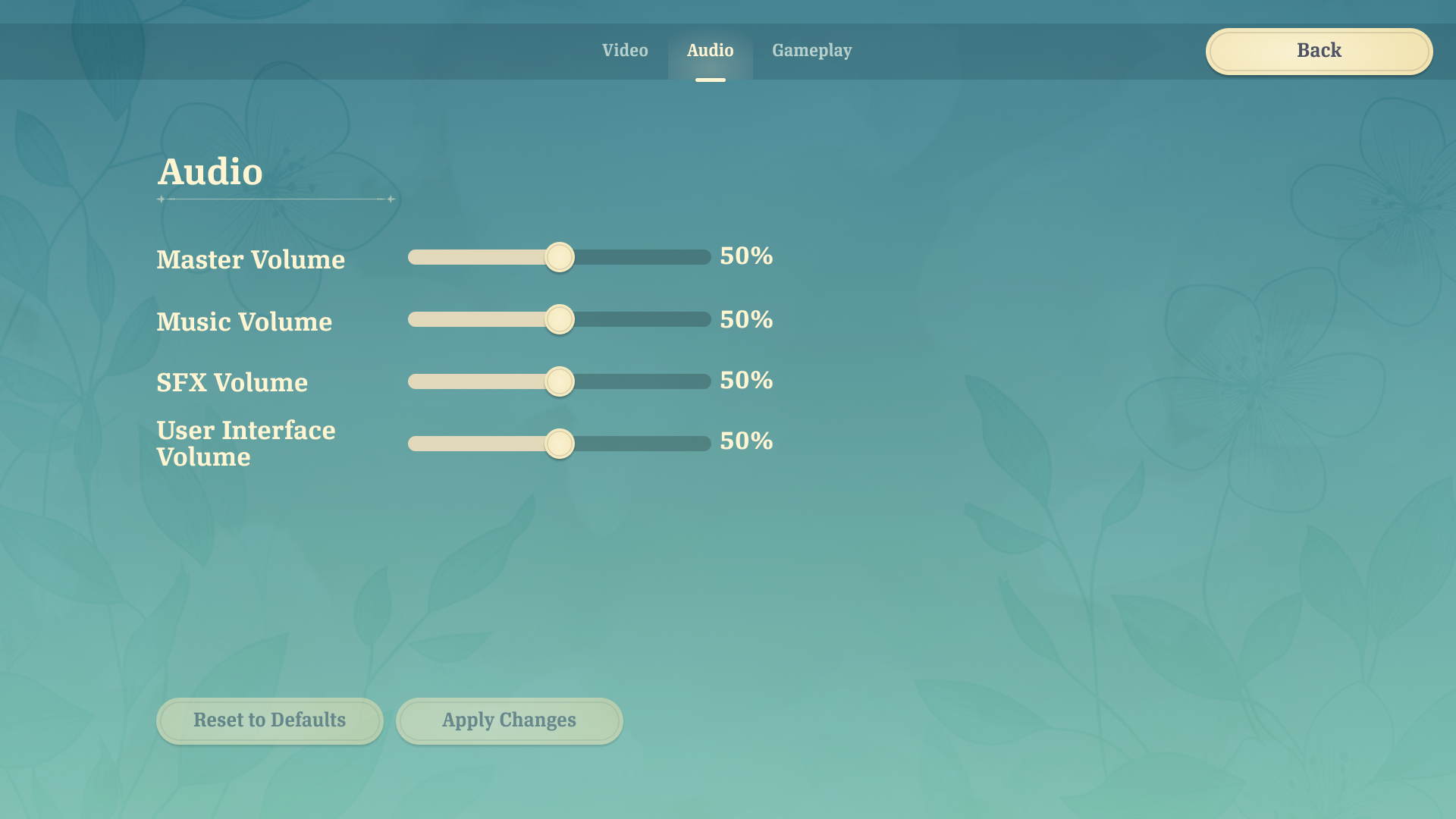
Task: Click the Master Volume 50% value
Action: [746, 256]
